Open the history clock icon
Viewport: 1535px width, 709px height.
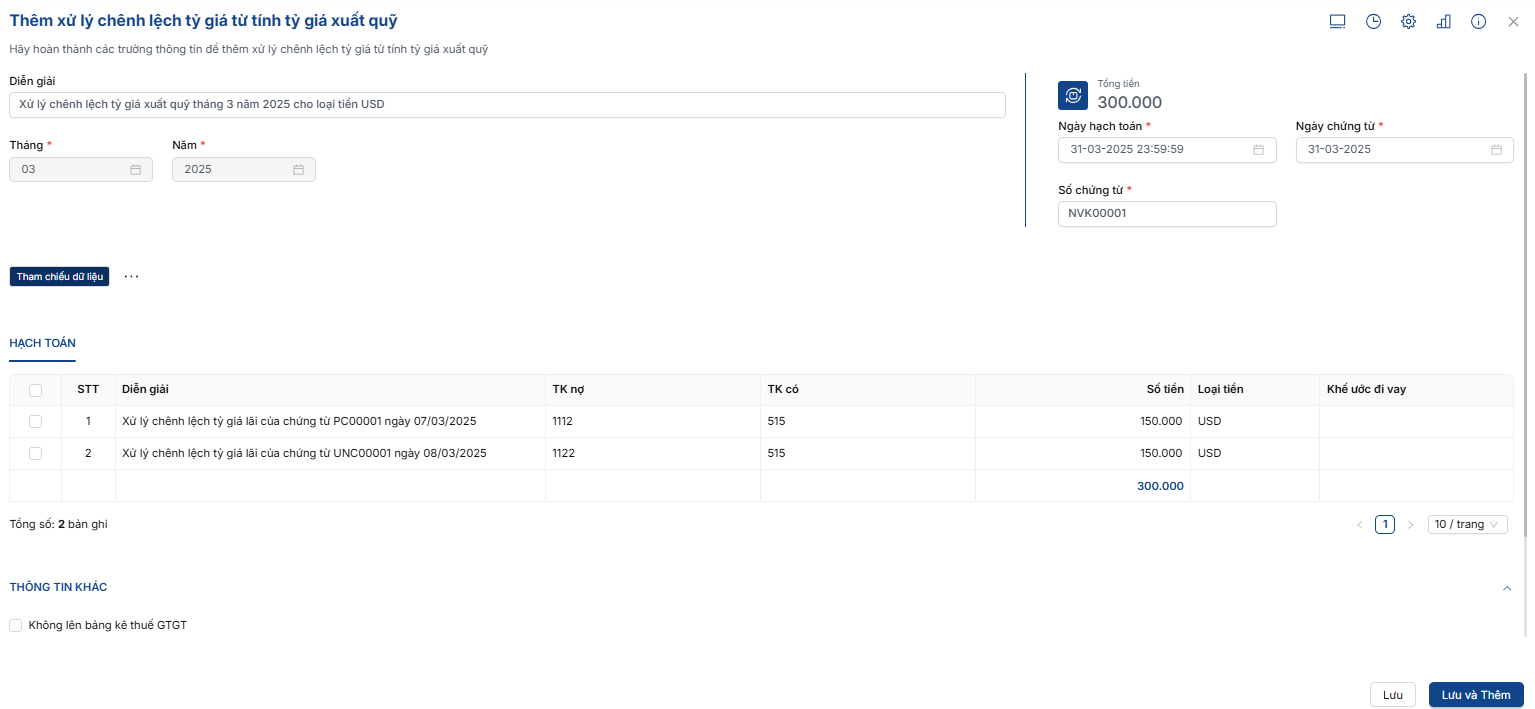tap(1373, 21)
